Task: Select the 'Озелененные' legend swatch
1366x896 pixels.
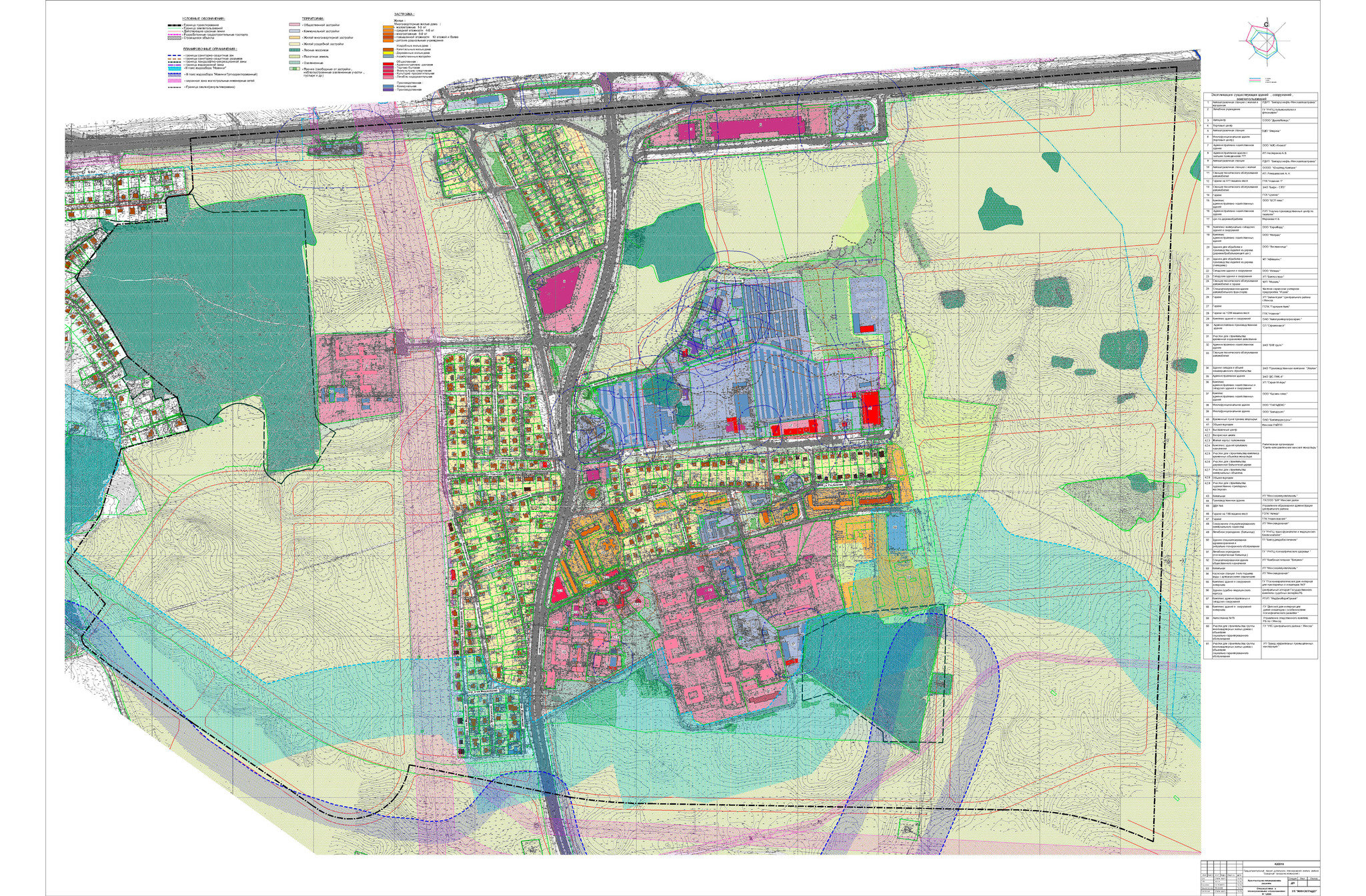Action: 295,63
